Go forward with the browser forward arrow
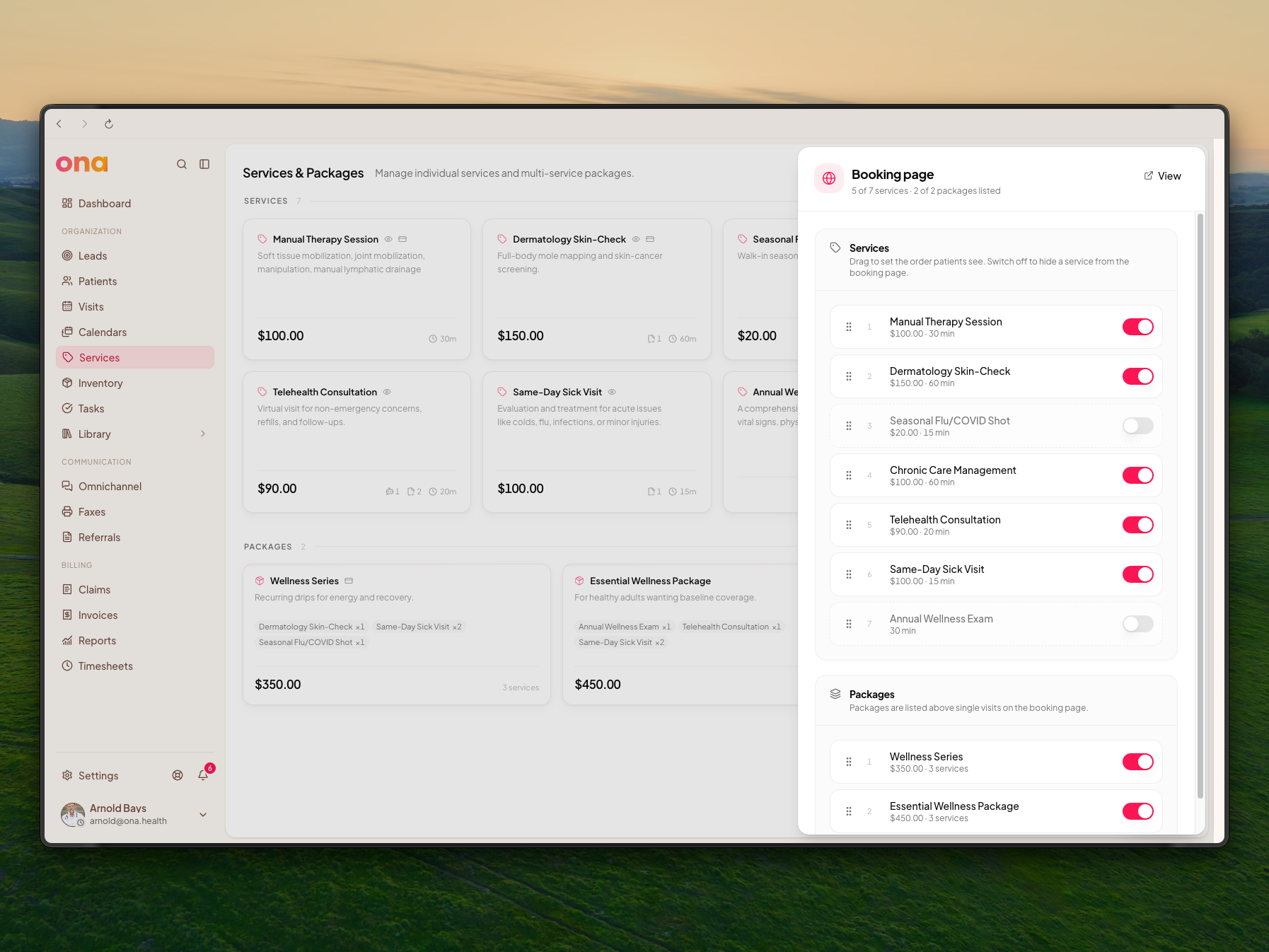1269x952 pixels. click(84, 124)
